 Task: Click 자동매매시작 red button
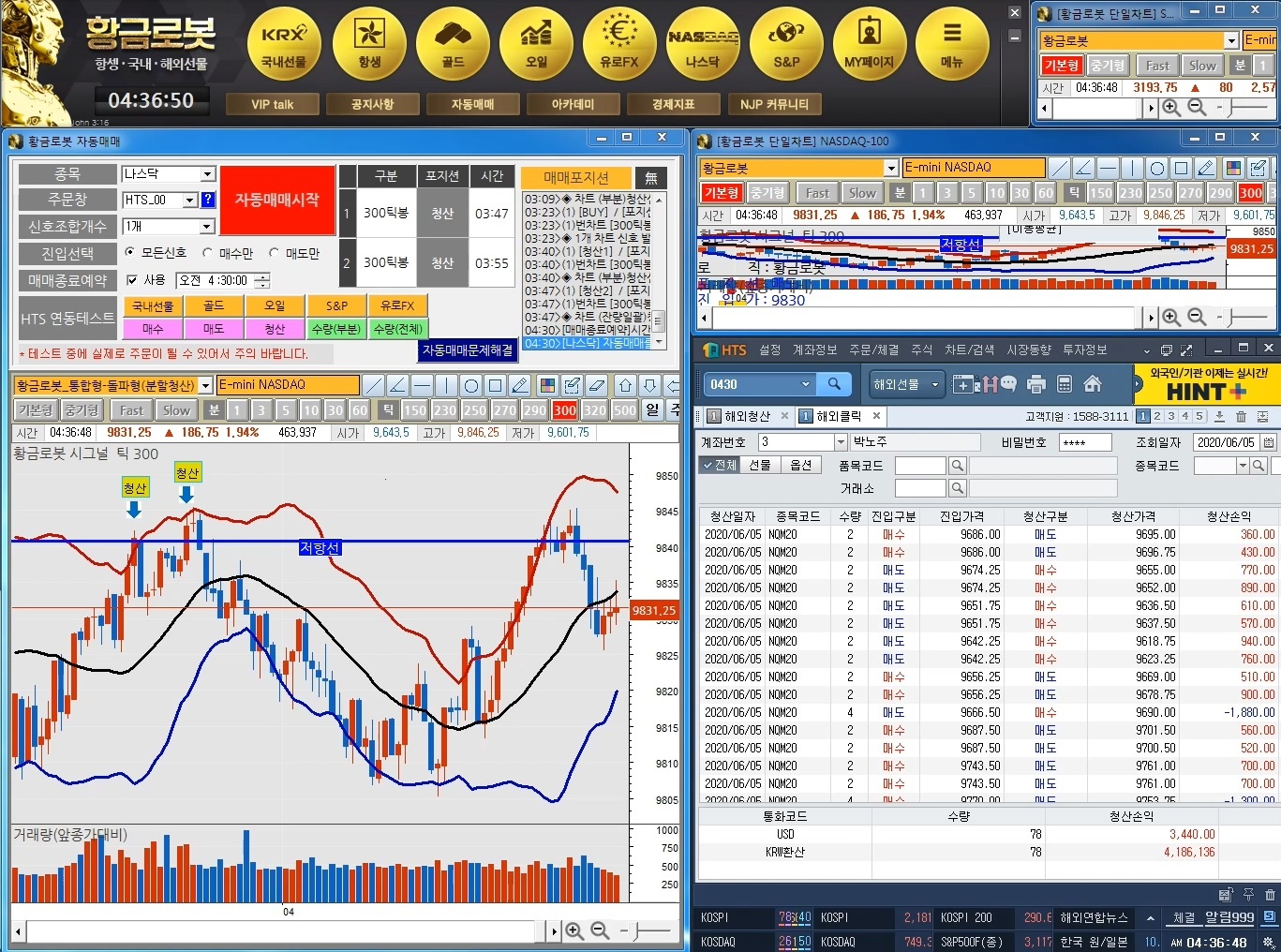coord(277,201)
